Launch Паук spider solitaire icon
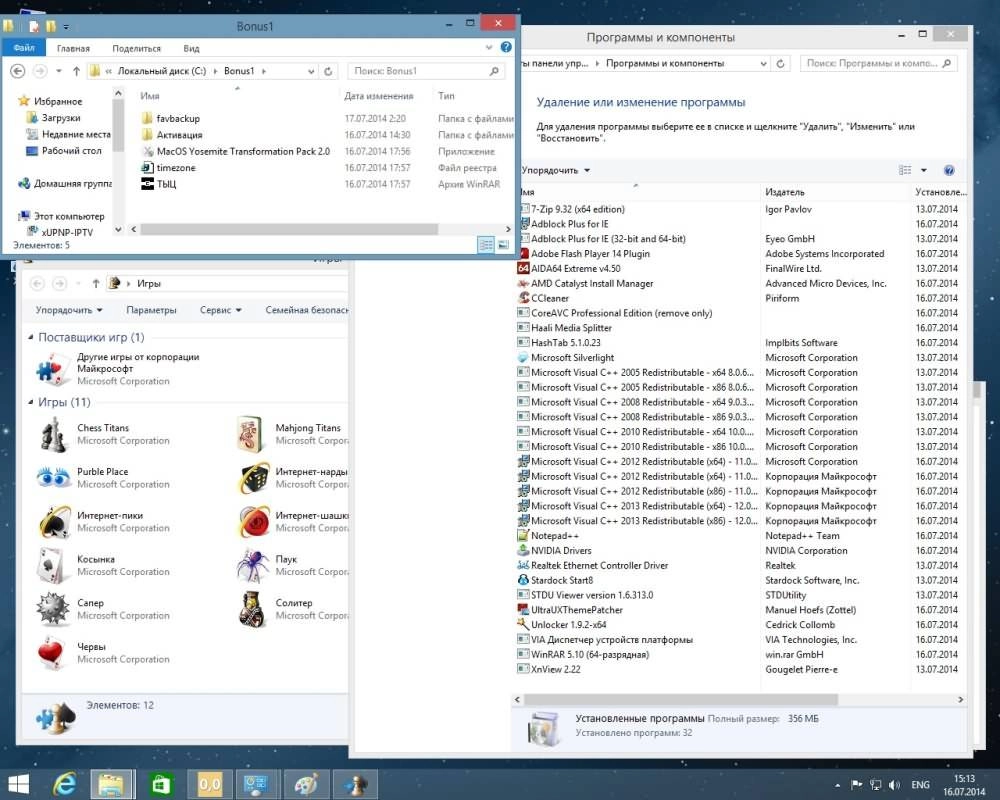1000x800 pixels. point(253,565)
